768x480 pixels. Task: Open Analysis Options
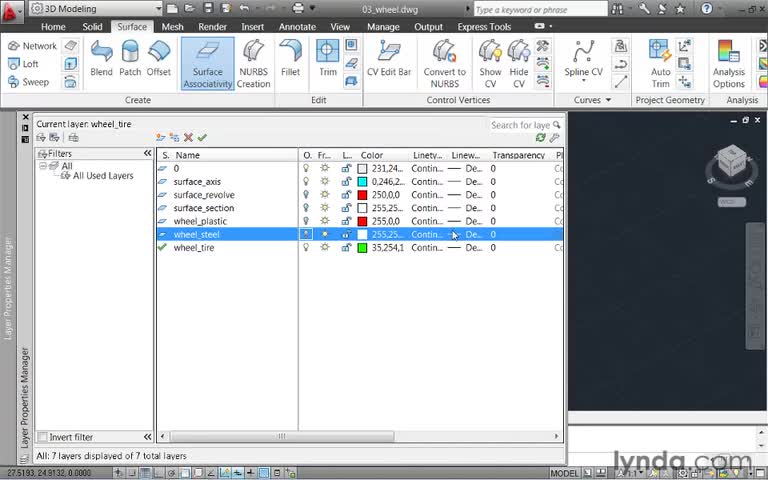coord(729,64)
